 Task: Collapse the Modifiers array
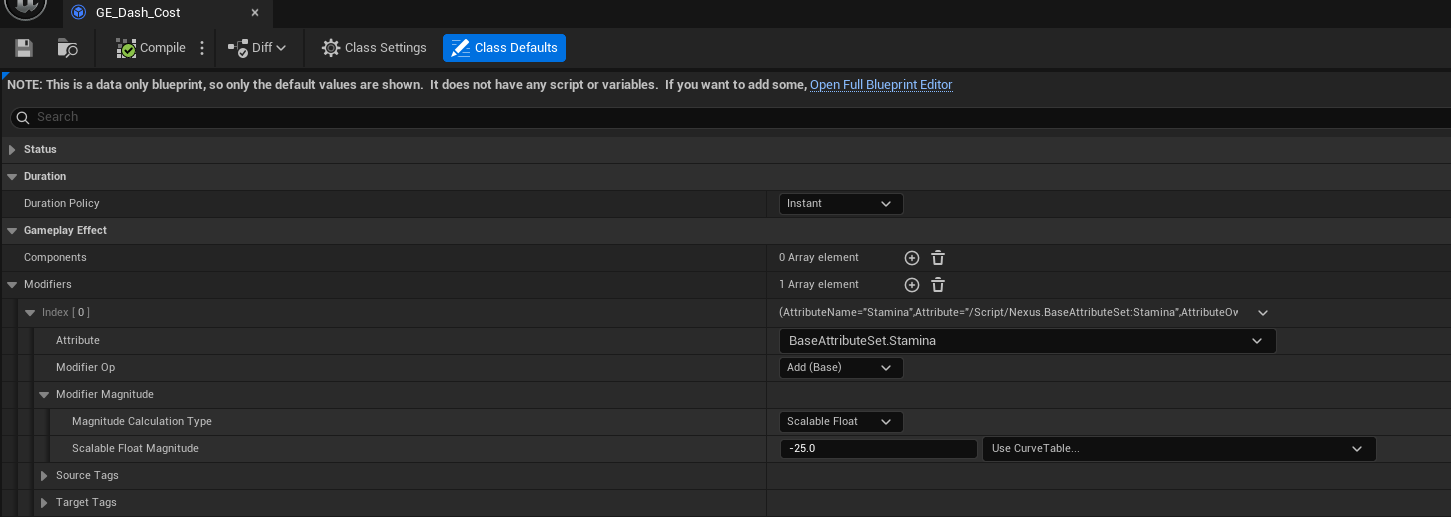(x=12, y=284)
